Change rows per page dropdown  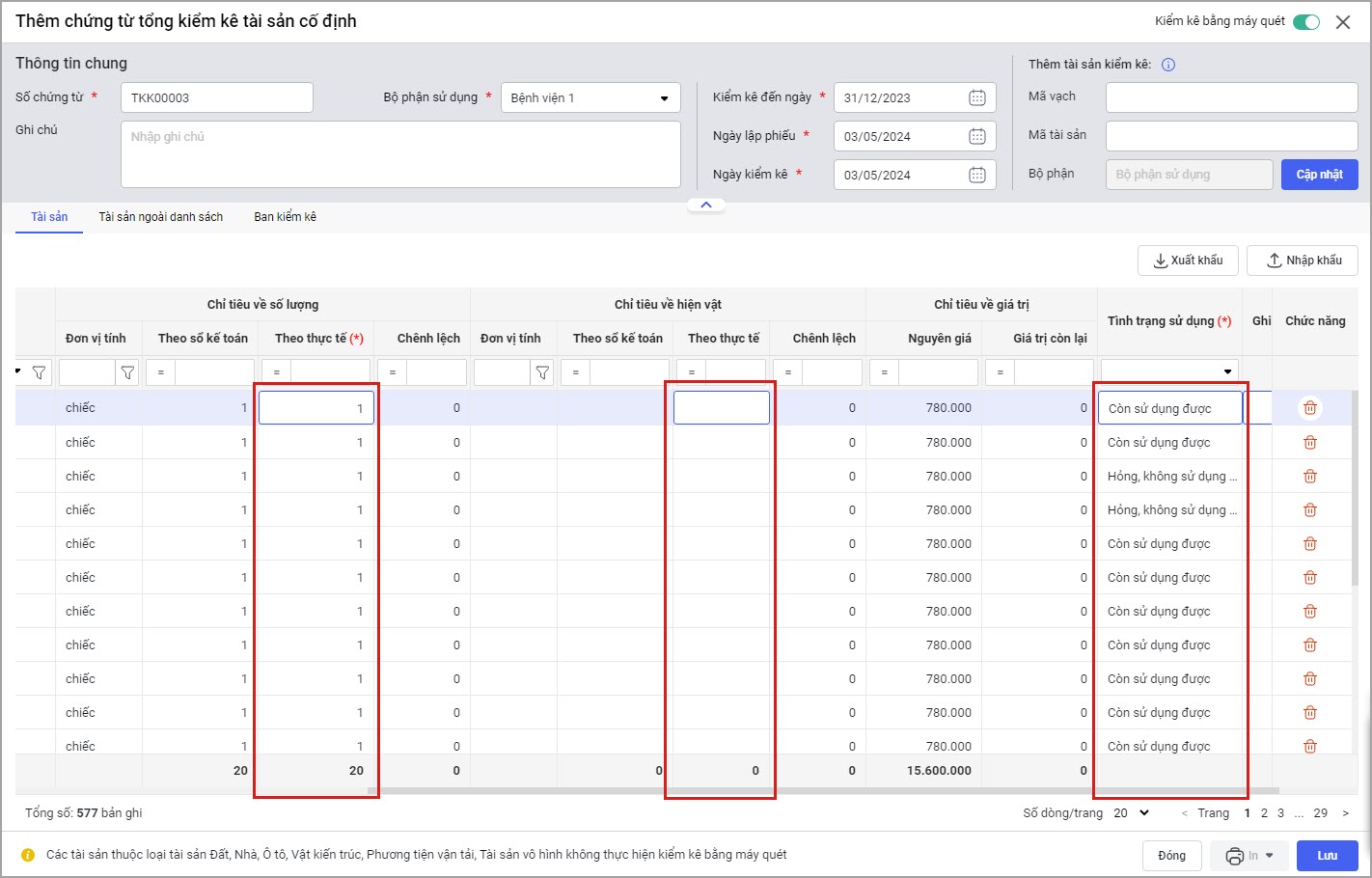click(1131, 813)
